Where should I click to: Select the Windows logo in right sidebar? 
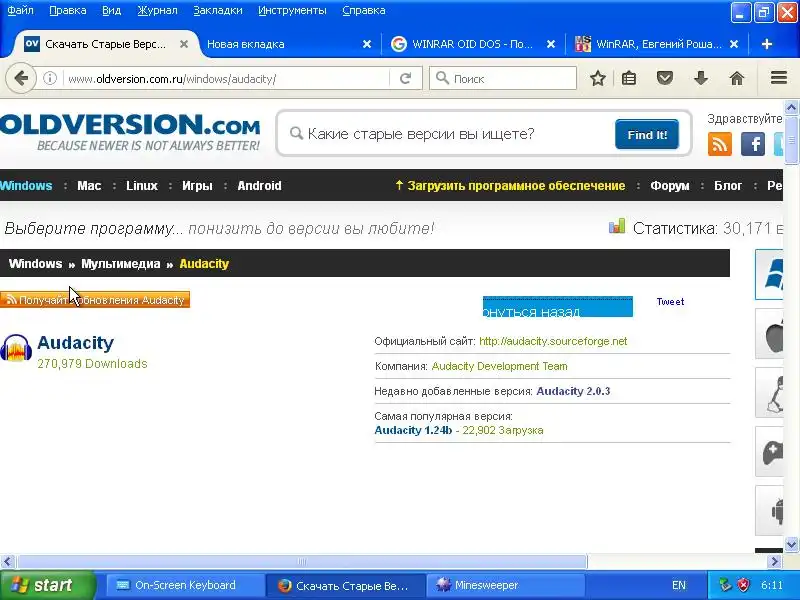point(769,274)
